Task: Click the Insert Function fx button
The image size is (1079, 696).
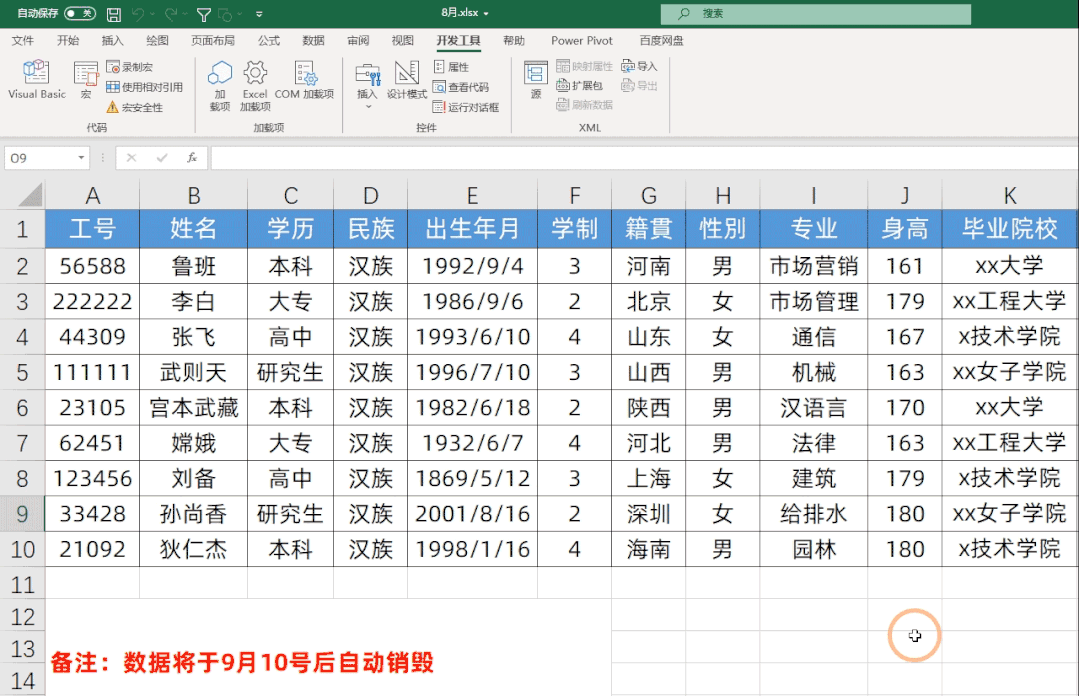Action: point(192,158)
